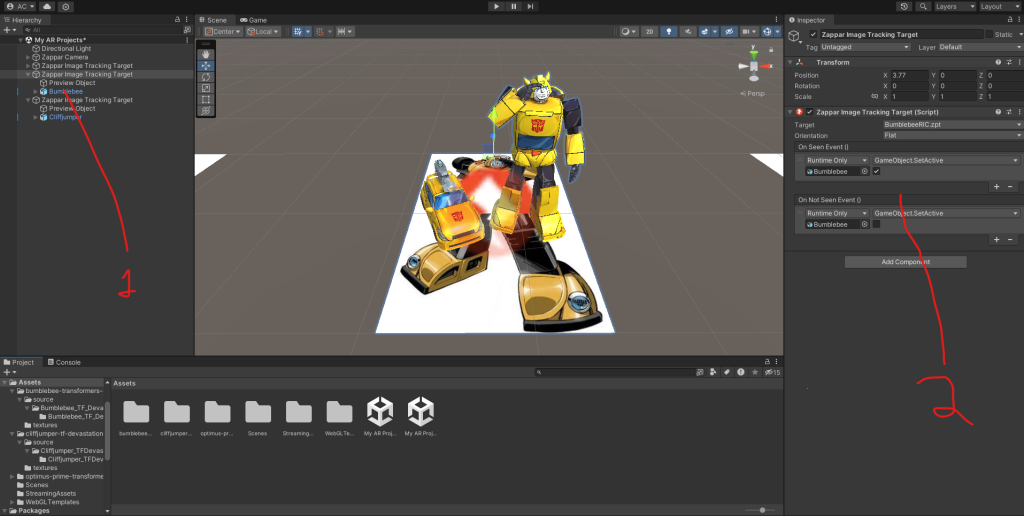1024x516 pixels.
Task: Select the Scale tool in Scene overlay
Action: (x=205, y=88)
